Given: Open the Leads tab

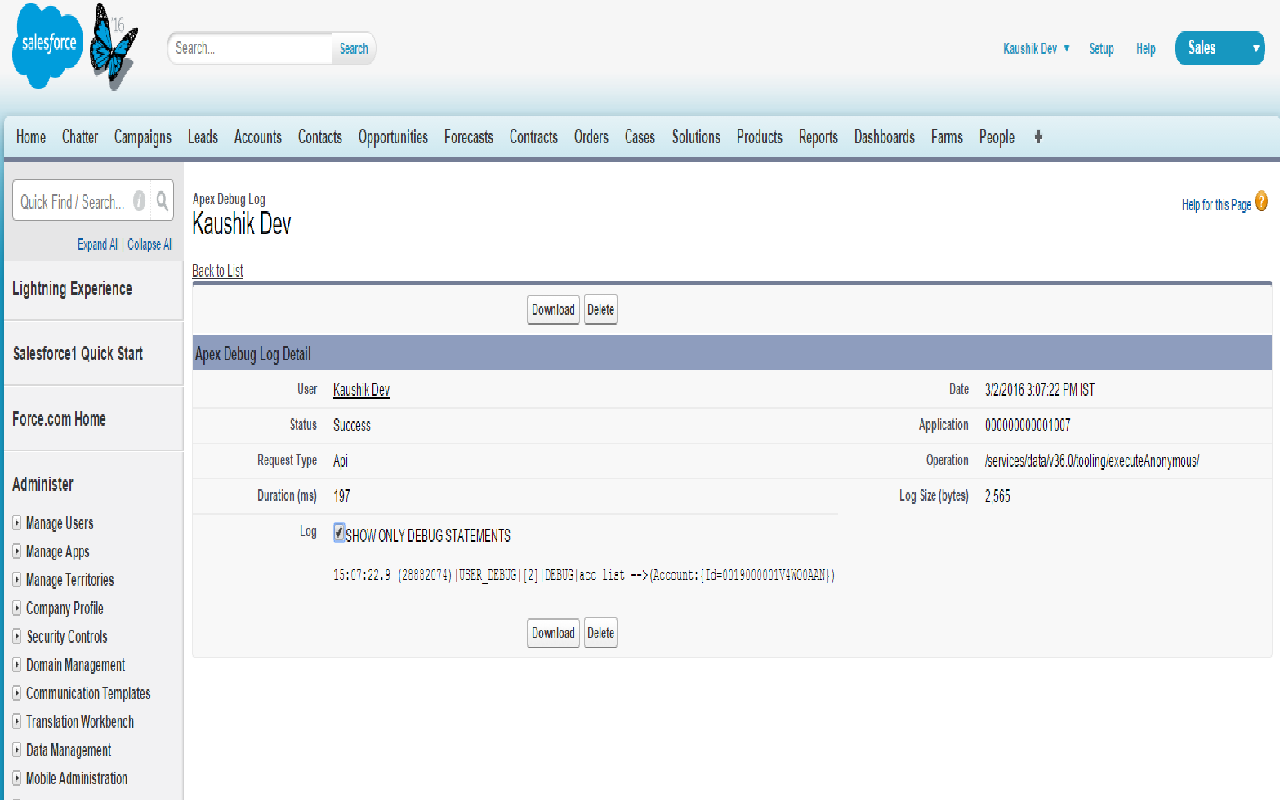Looking at the screenshot, I should click(203, 137).
